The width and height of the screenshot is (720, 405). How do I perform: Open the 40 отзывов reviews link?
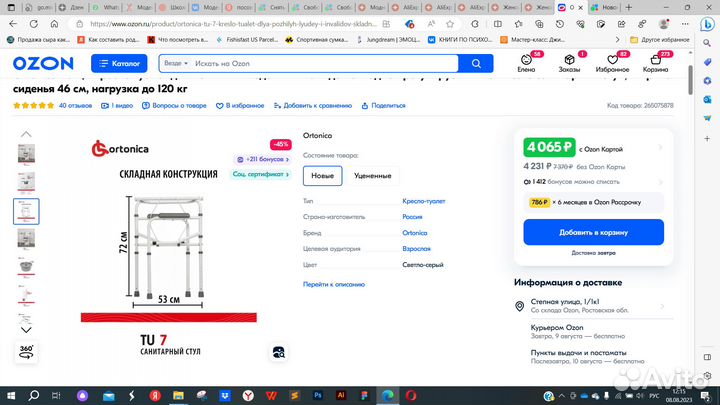pyautogui.click(x=75, y=106)
